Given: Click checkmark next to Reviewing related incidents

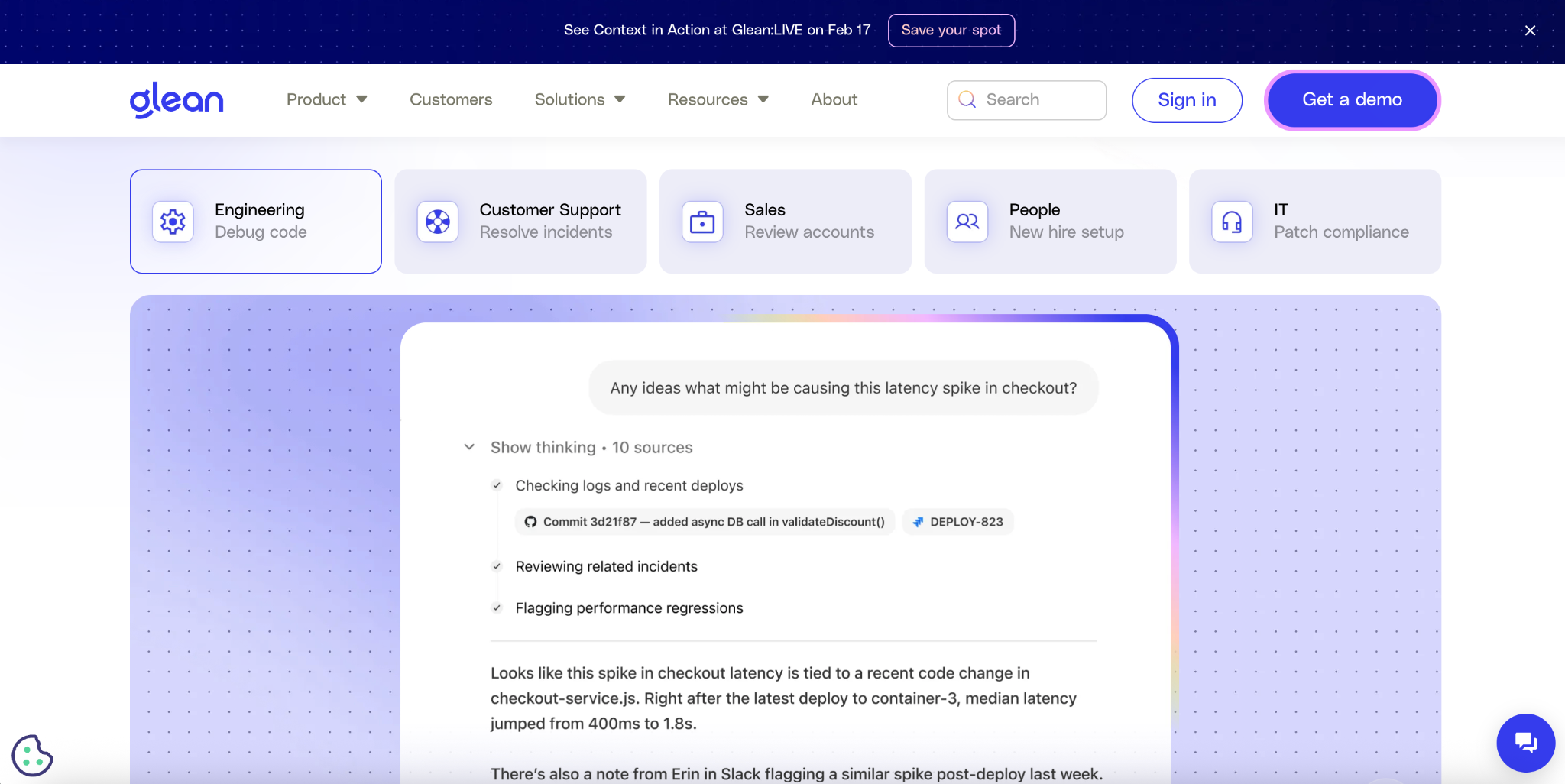Looking at the screenshot, I should click(497, 566).
